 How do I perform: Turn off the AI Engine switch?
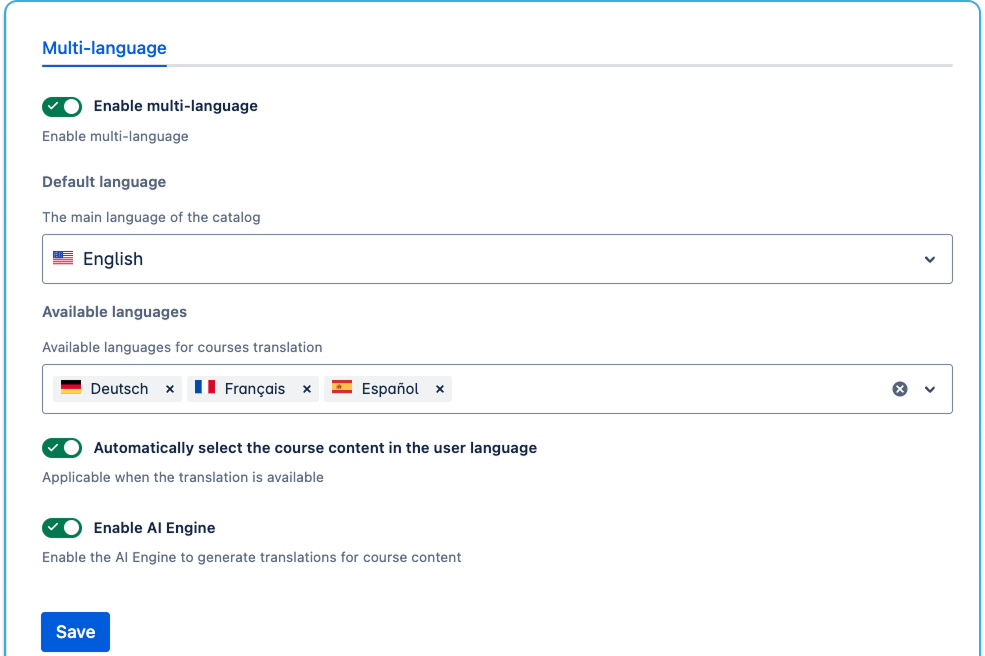(62, 528)
